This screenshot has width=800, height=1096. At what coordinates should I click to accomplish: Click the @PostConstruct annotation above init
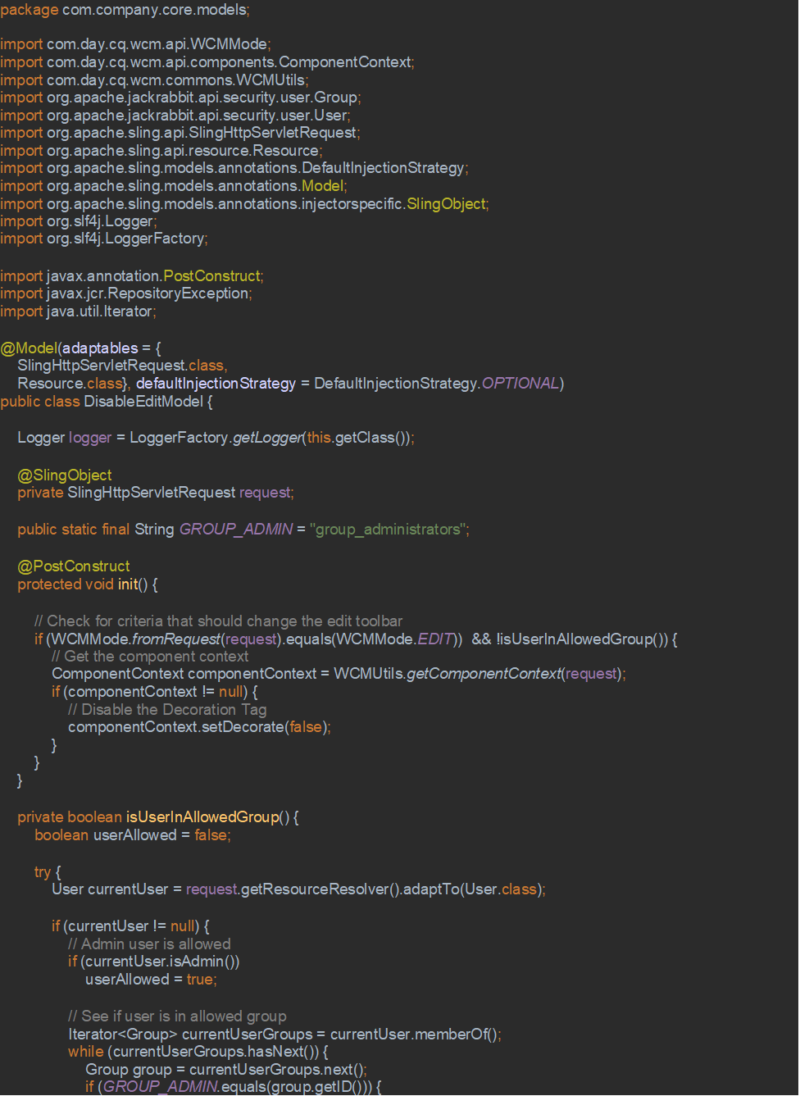pyautogui.click(x=73, y=566)
